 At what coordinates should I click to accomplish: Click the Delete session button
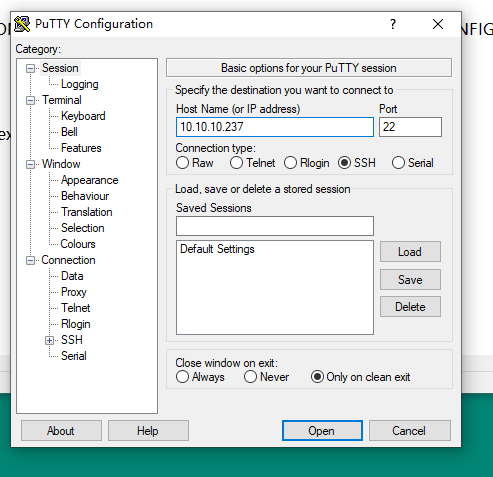(410, 307)
